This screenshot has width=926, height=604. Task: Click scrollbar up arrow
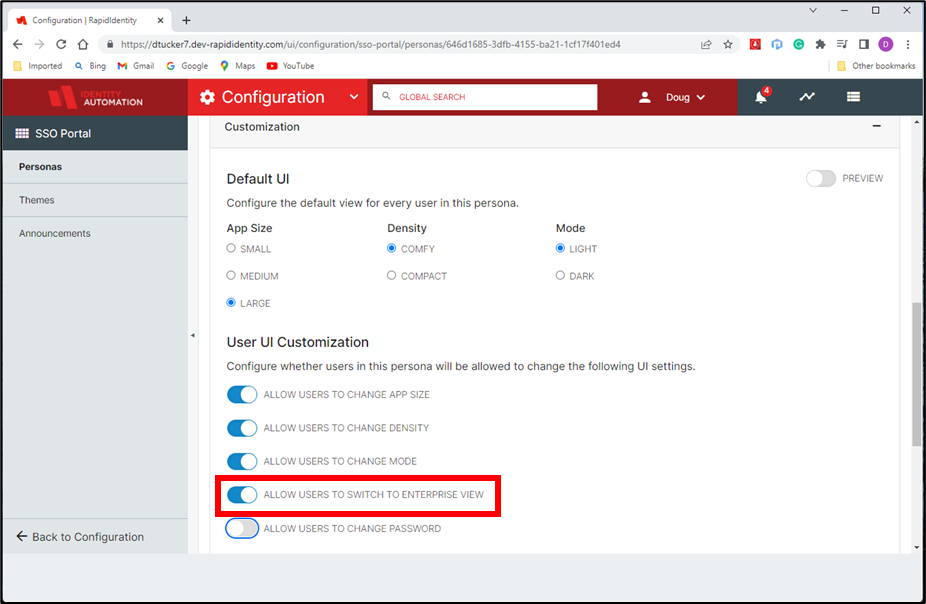tap(917, 122)
